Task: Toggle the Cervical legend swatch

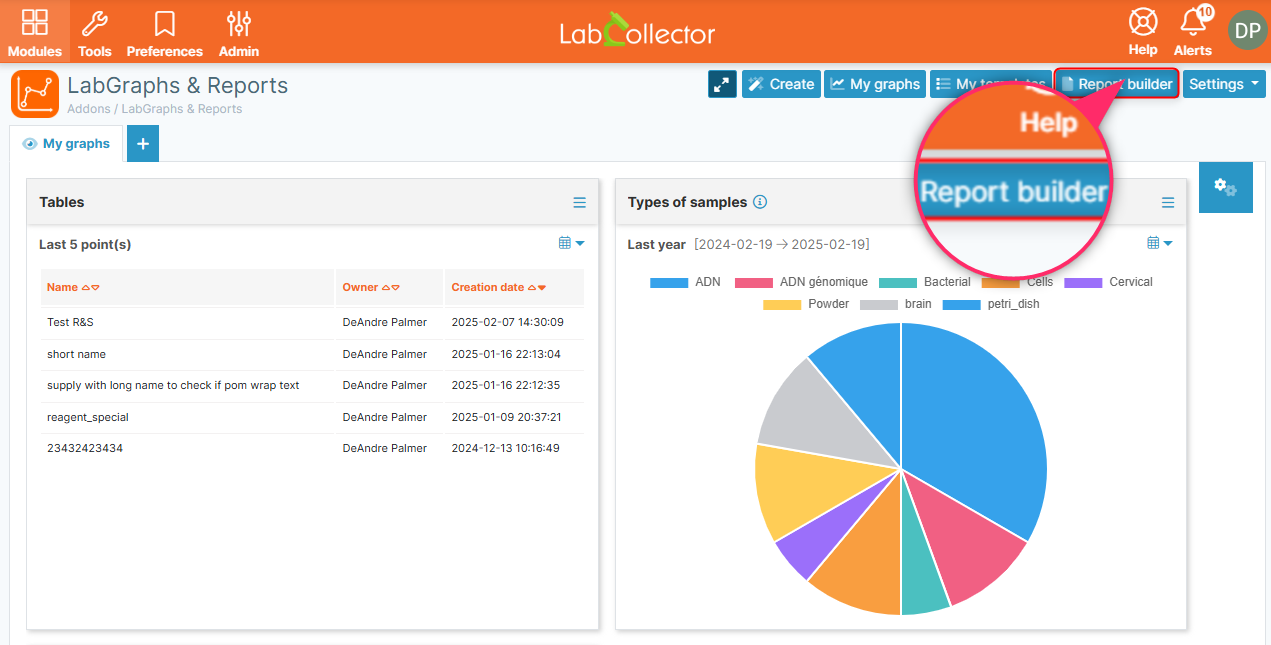Action: 1084,282
